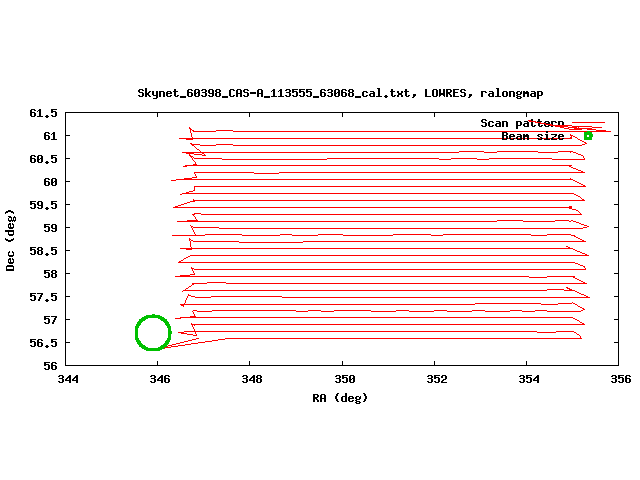The height and width of the screenshot is (480, 640).
Task: Click the y-axis tick label 60.5
Action: click(x=43, y=159)
